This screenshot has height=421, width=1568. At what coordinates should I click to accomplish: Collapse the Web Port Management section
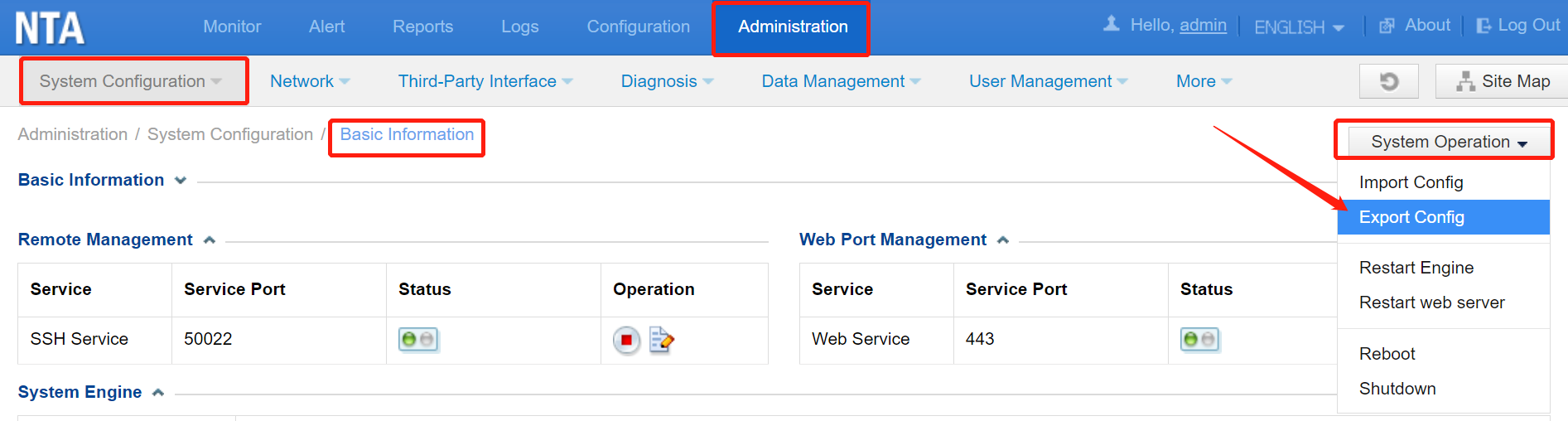point(1003,240)
